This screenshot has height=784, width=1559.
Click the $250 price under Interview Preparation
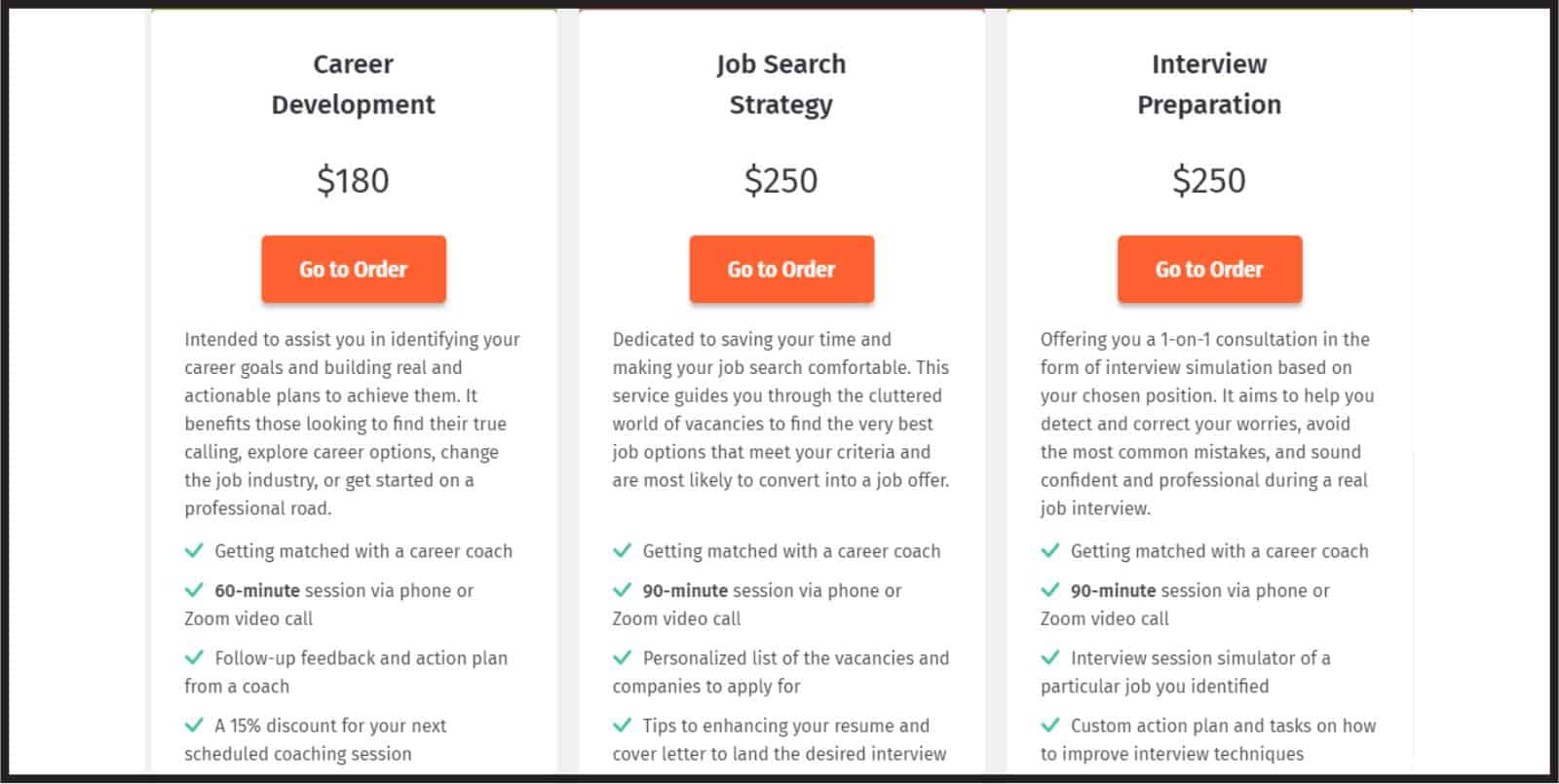(x=1208, y=180)
